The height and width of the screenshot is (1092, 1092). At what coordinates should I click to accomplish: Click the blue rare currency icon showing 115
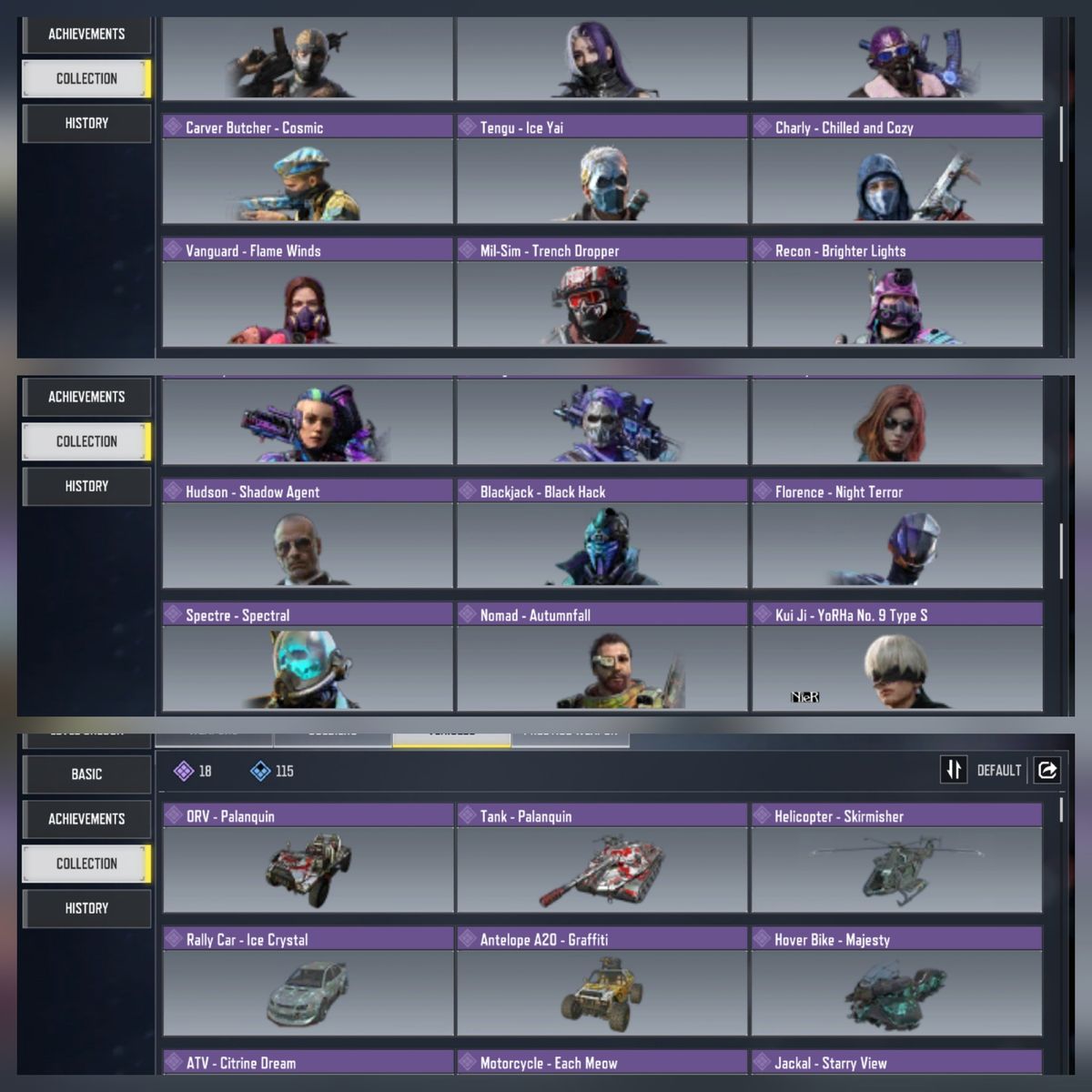260,771
